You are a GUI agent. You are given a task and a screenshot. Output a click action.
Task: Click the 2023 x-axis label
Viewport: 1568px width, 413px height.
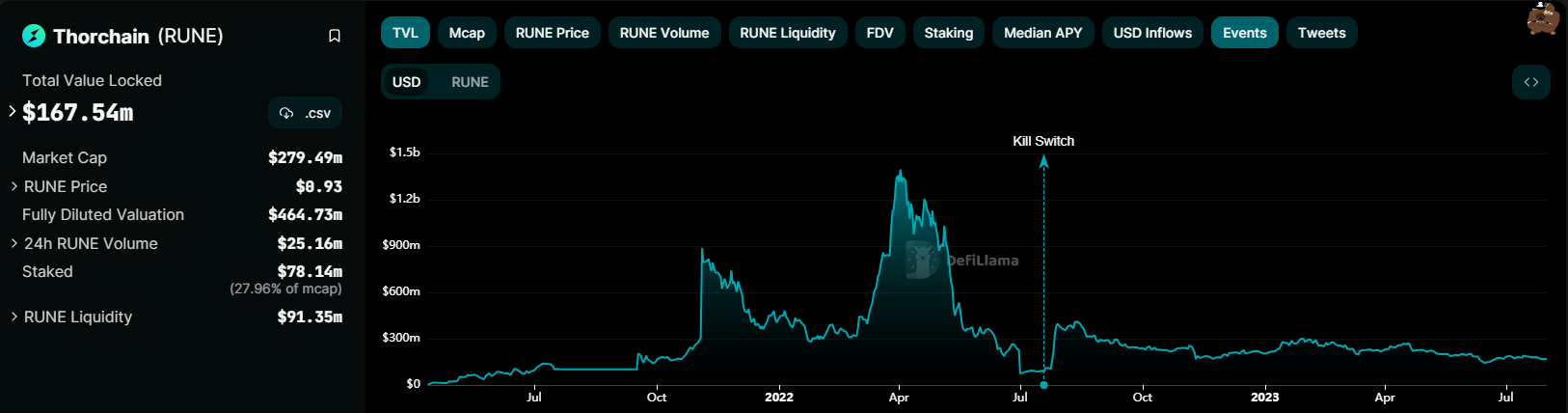tap(1265, 397)
